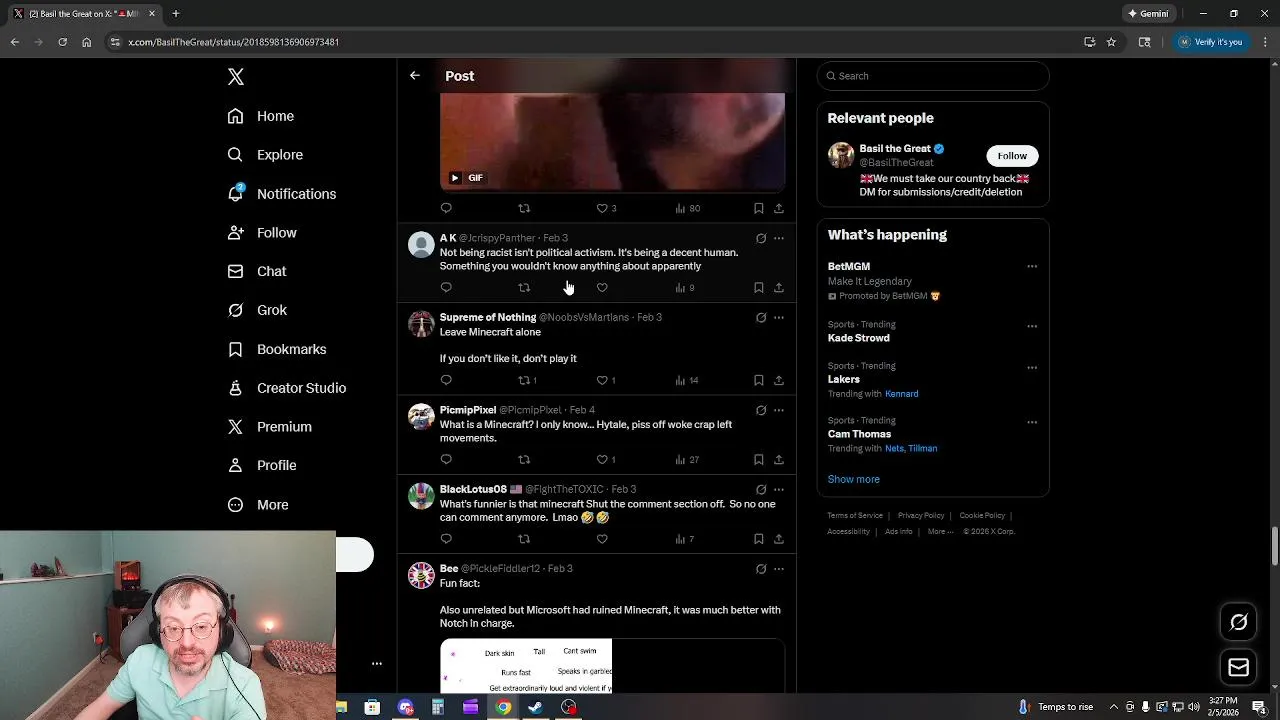Screen dimensions: 1280x720
Task: Share A K's comment
Action: coord(779,288)
